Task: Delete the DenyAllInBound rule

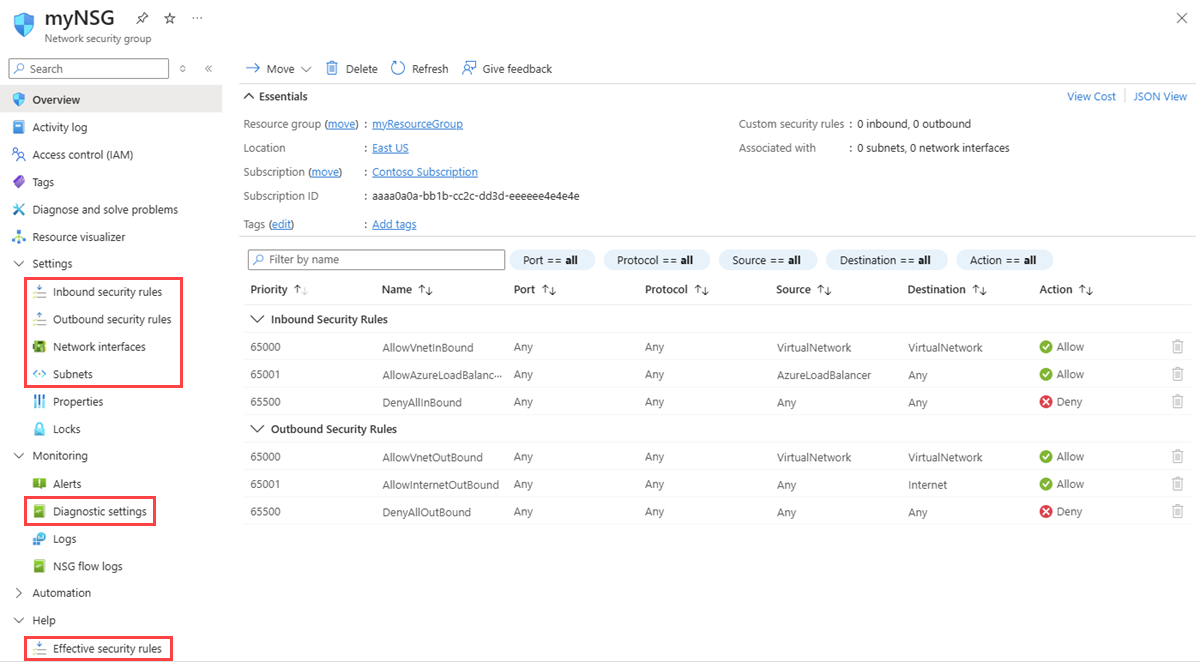Action: click(x=1178, y=401)
